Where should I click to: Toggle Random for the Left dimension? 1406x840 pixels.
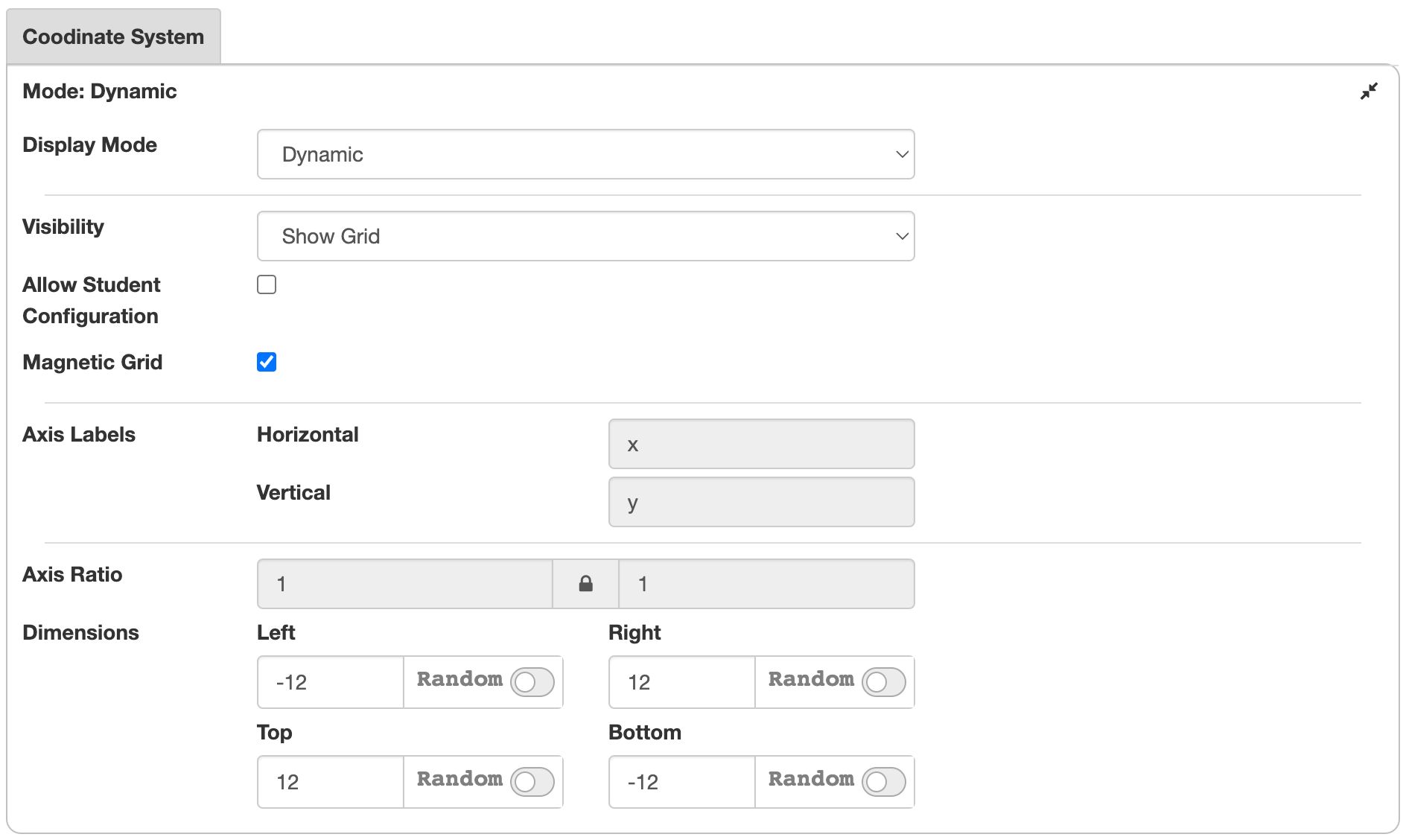pyautogui.click(x=530, y=681)
